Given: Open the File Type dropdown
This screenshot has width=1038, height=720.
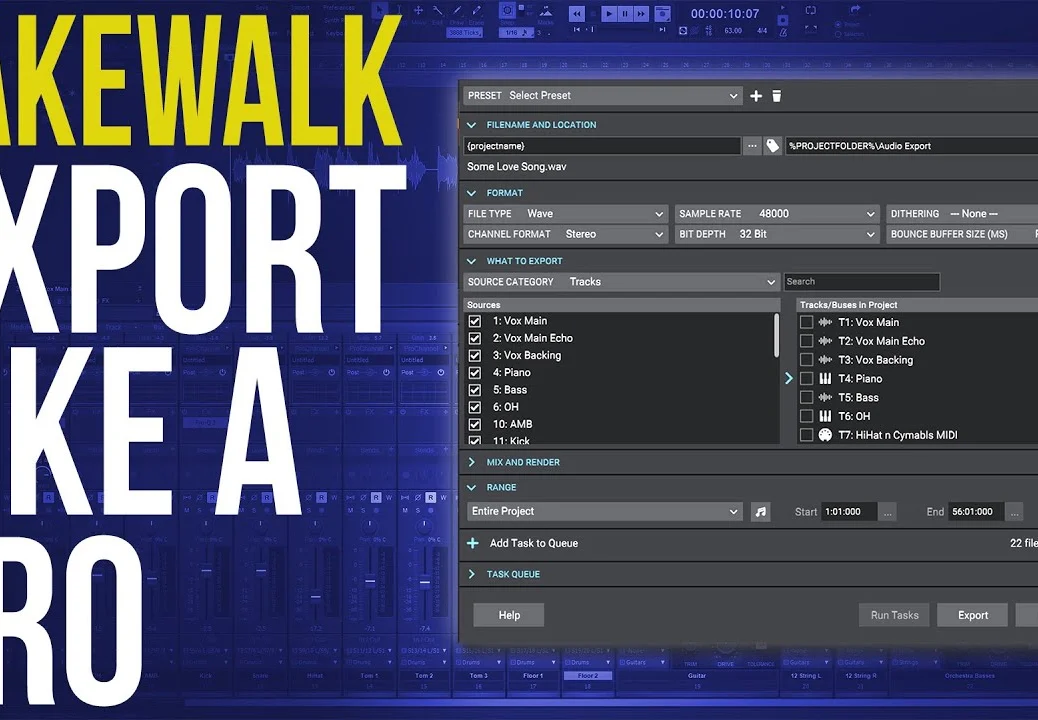Looking at the screenshot, I should pos(565,214).
